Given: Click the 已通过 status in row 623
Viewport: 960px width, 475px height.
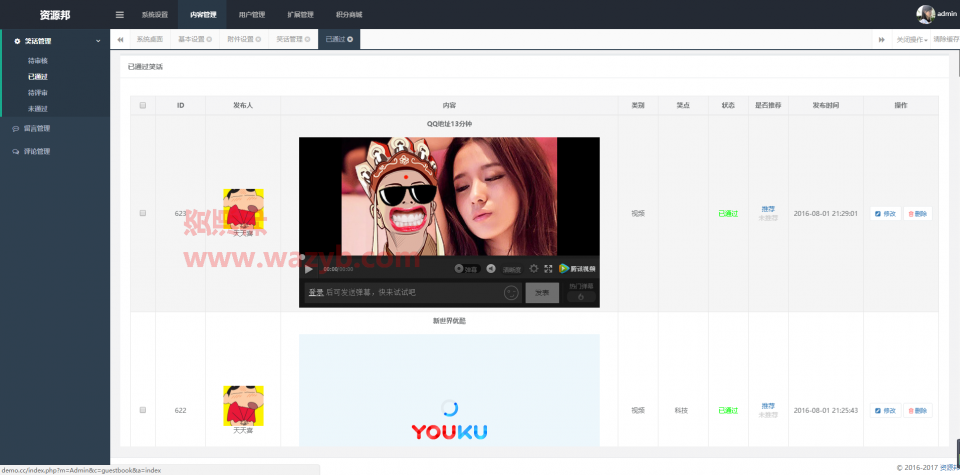Looking at the screenshot, I should click(728, 214).
